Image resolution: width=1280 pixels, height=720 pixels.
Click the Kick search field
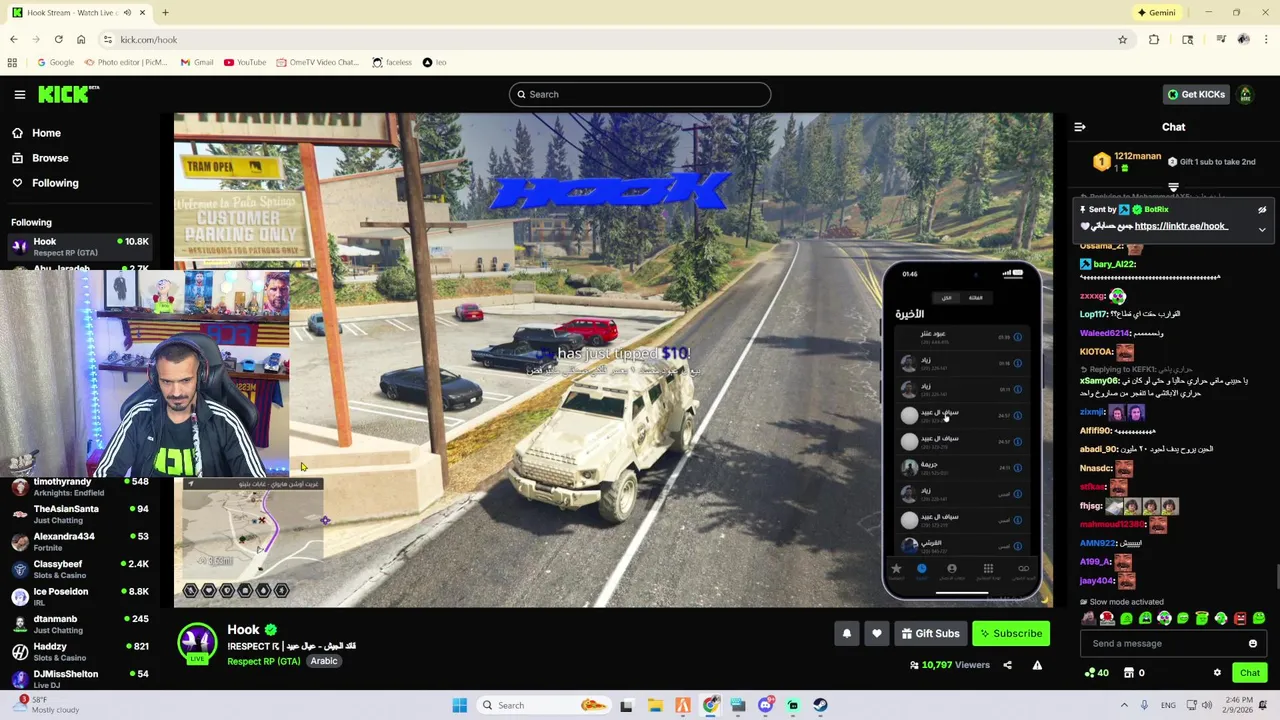[640, 94]
